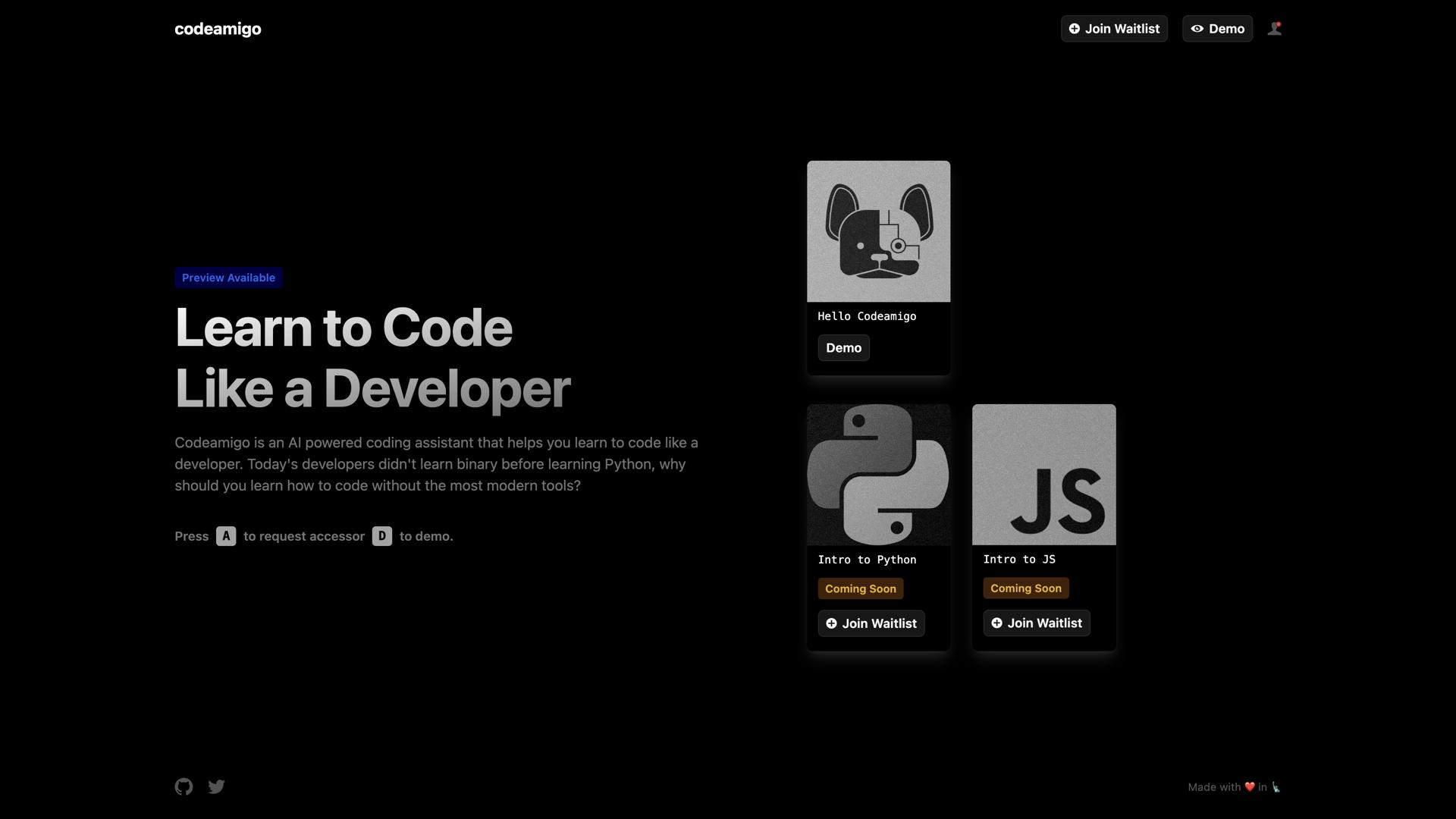Viewport: 1456px width, 819px height.
Task: Click the A key badge in hero text
Action: (226, 536)
